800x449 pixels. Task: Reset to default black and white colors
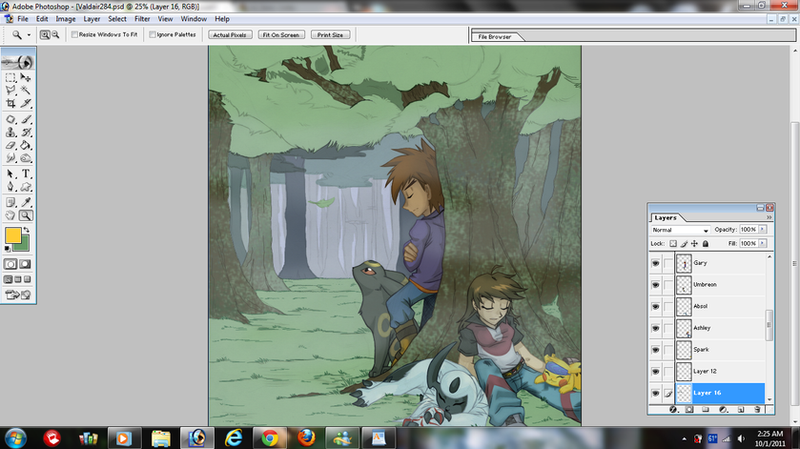click(7, 248)
